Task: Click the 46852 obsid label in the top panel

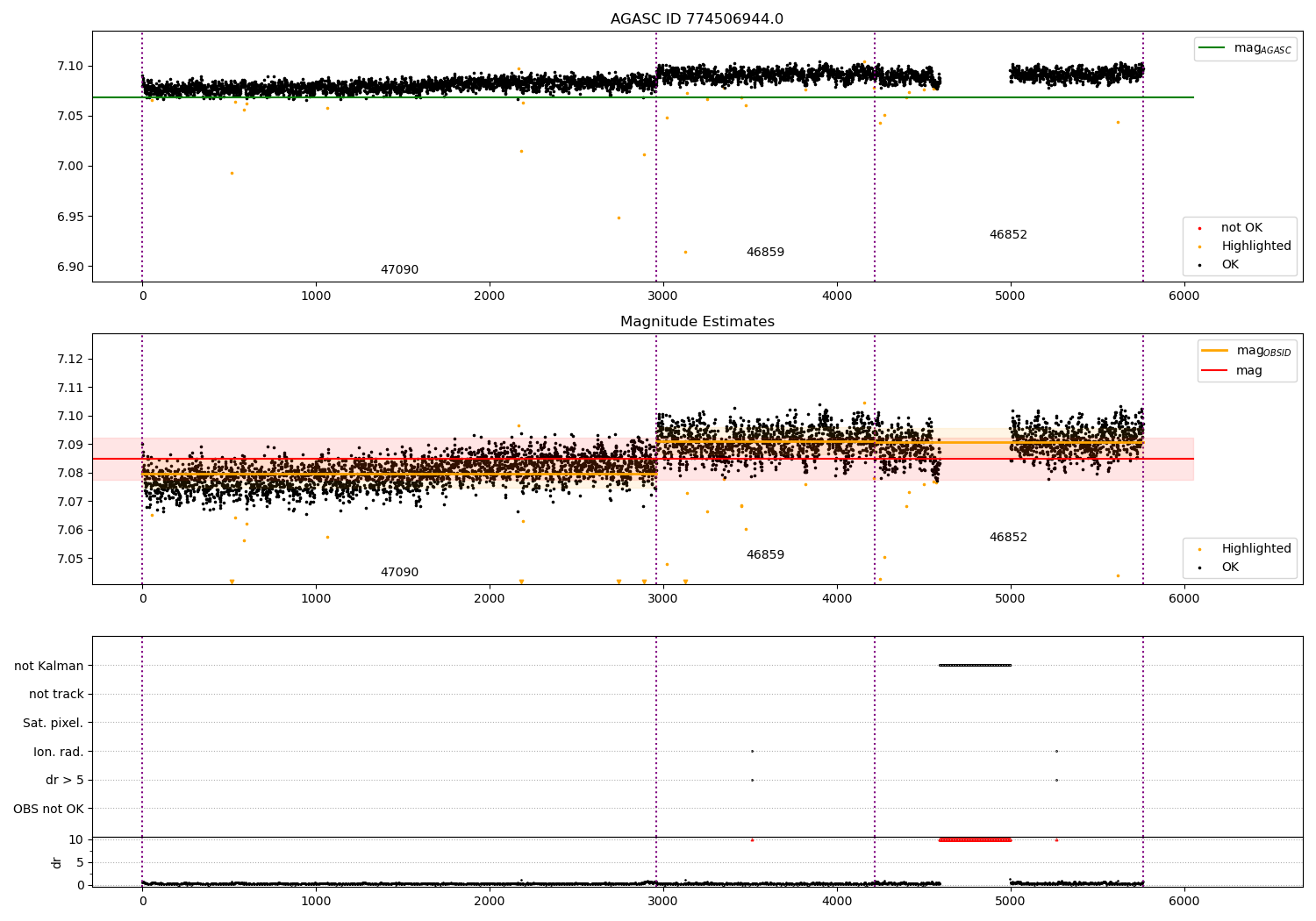Action: tap(1008, 235)
